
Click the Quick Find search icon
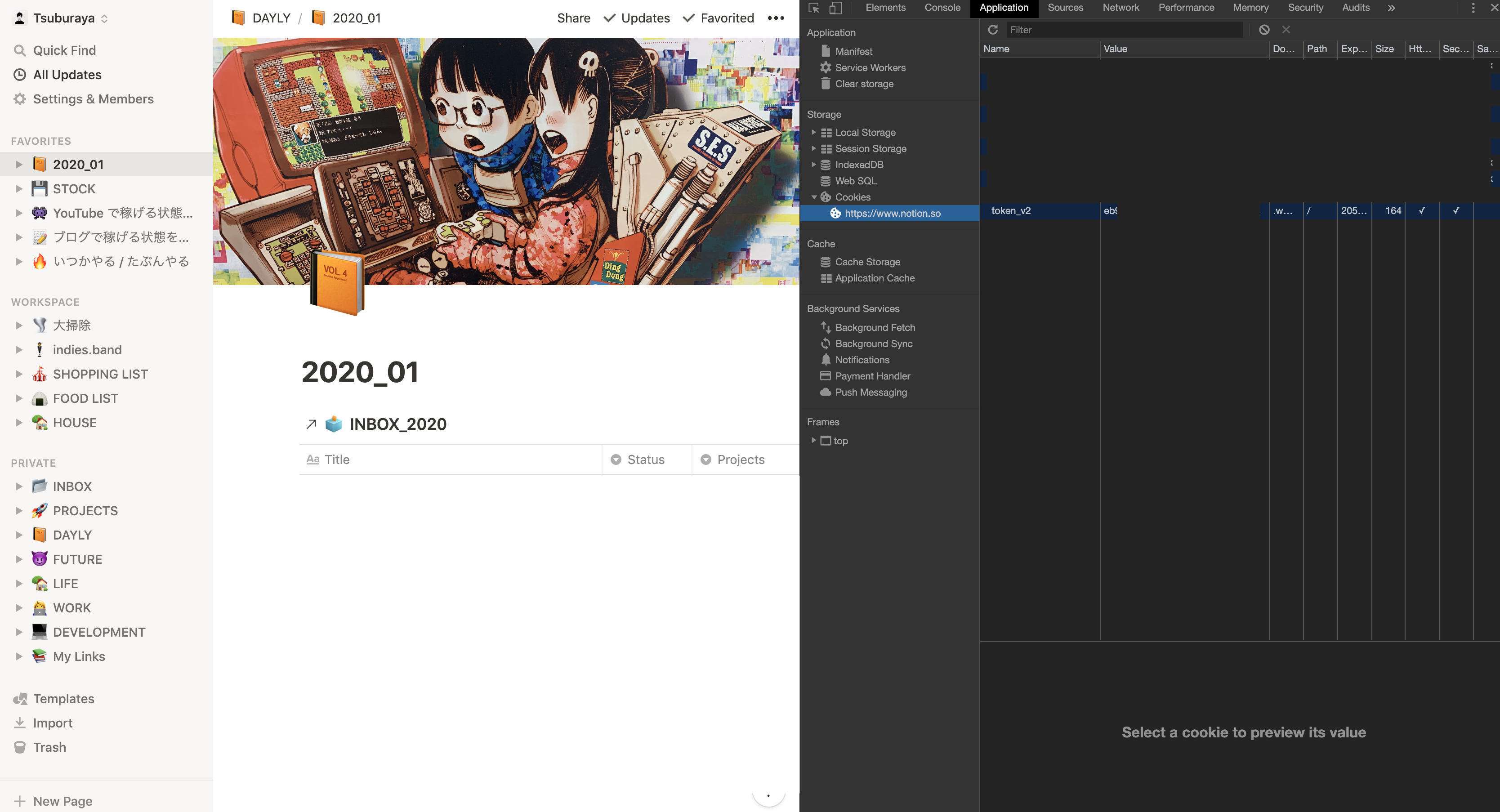(20, 51)
